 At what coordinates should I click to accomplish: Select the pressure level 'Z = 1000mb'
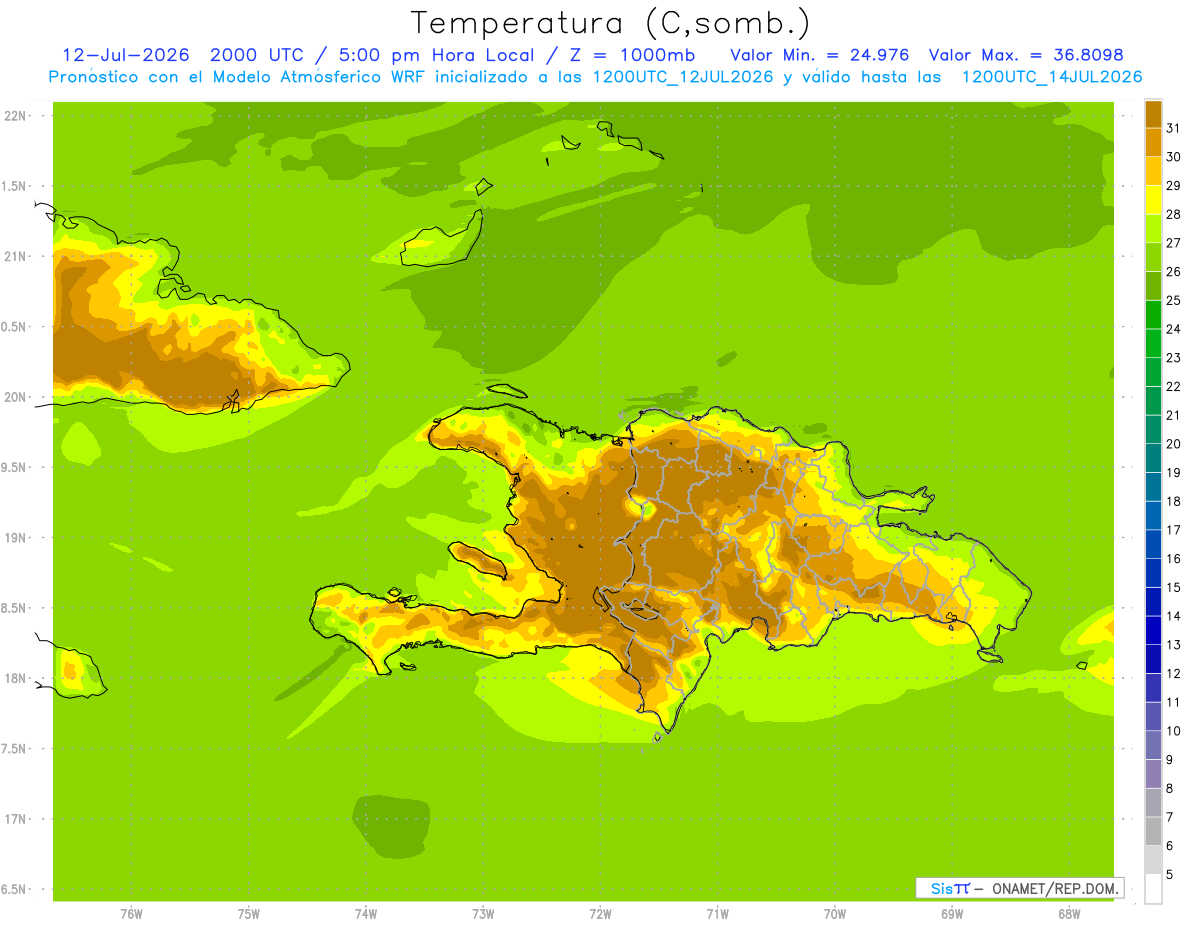pos(630,55)
